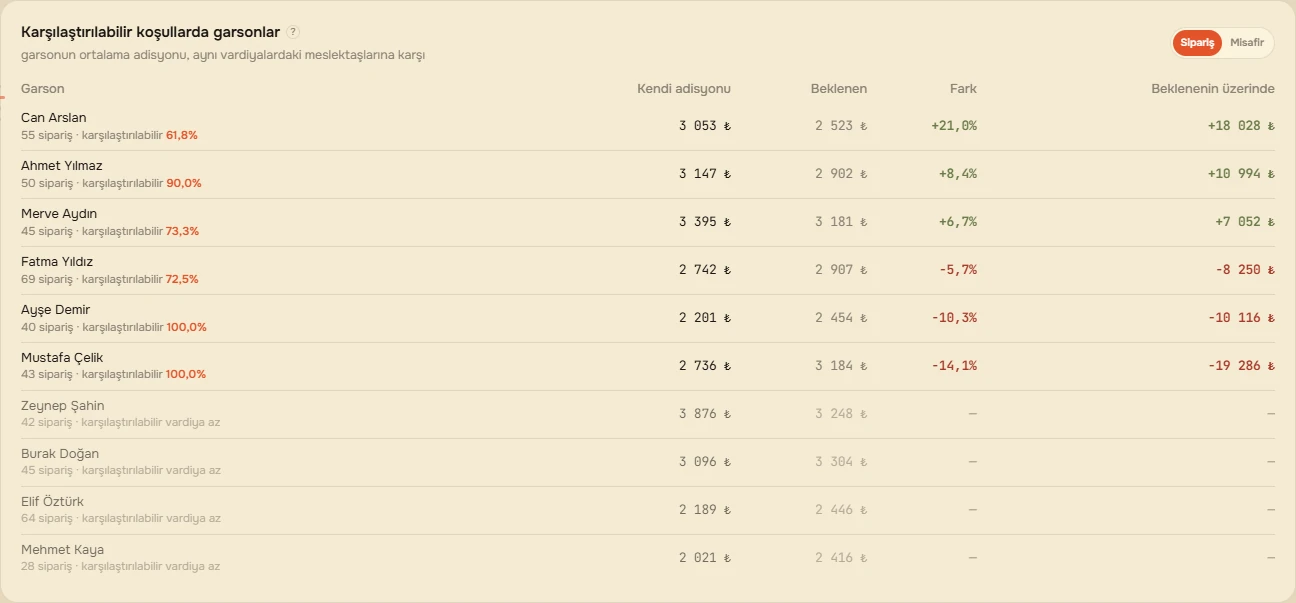The image size is (1296, 603).
Task: Select Burak Doğan row
Action: (648, 462)
